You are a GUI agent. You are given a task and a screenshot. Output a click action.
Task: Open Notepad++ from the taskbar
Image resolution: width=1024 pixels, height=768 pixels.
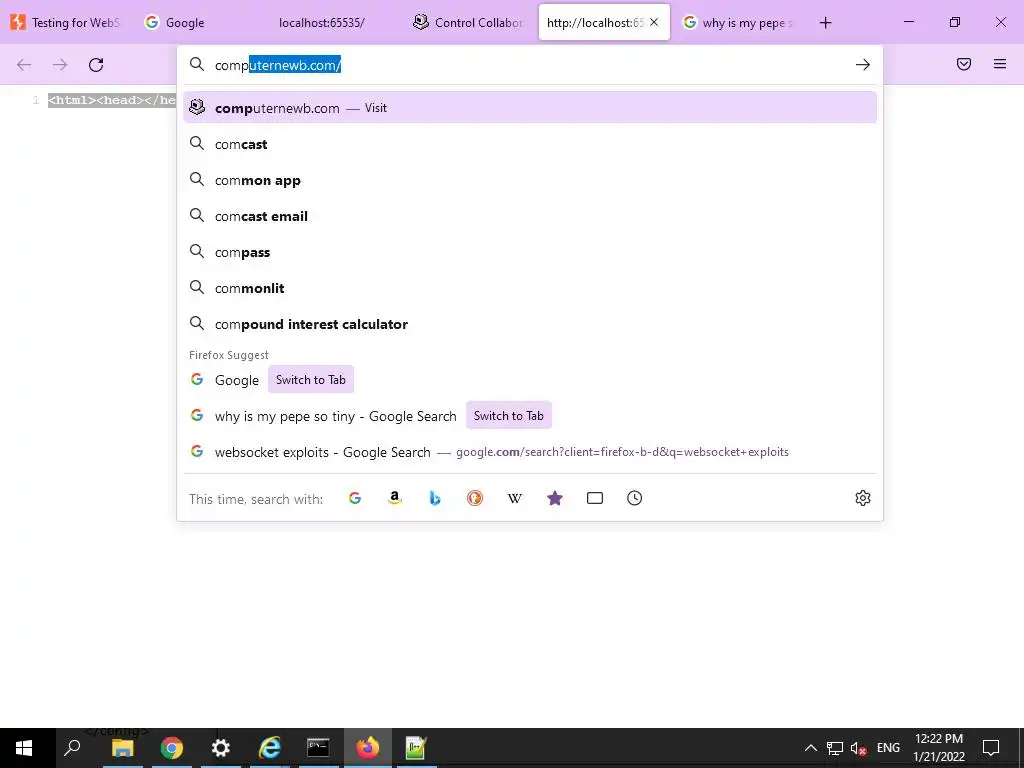click(416, 748)
